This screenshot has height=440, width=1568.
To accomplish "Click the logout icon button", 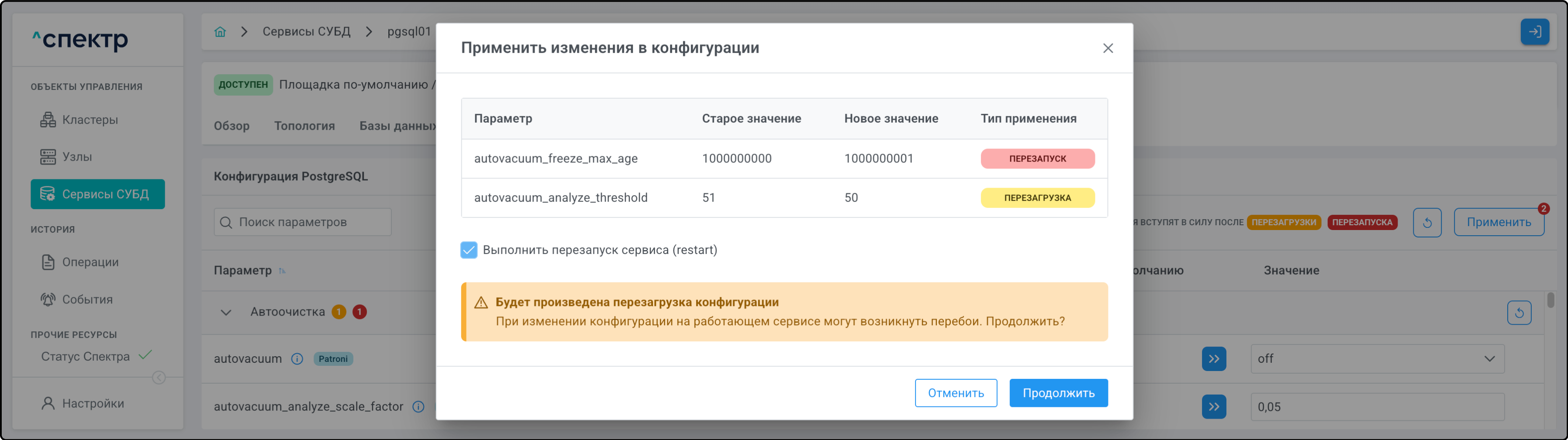I will [1534, 31].
